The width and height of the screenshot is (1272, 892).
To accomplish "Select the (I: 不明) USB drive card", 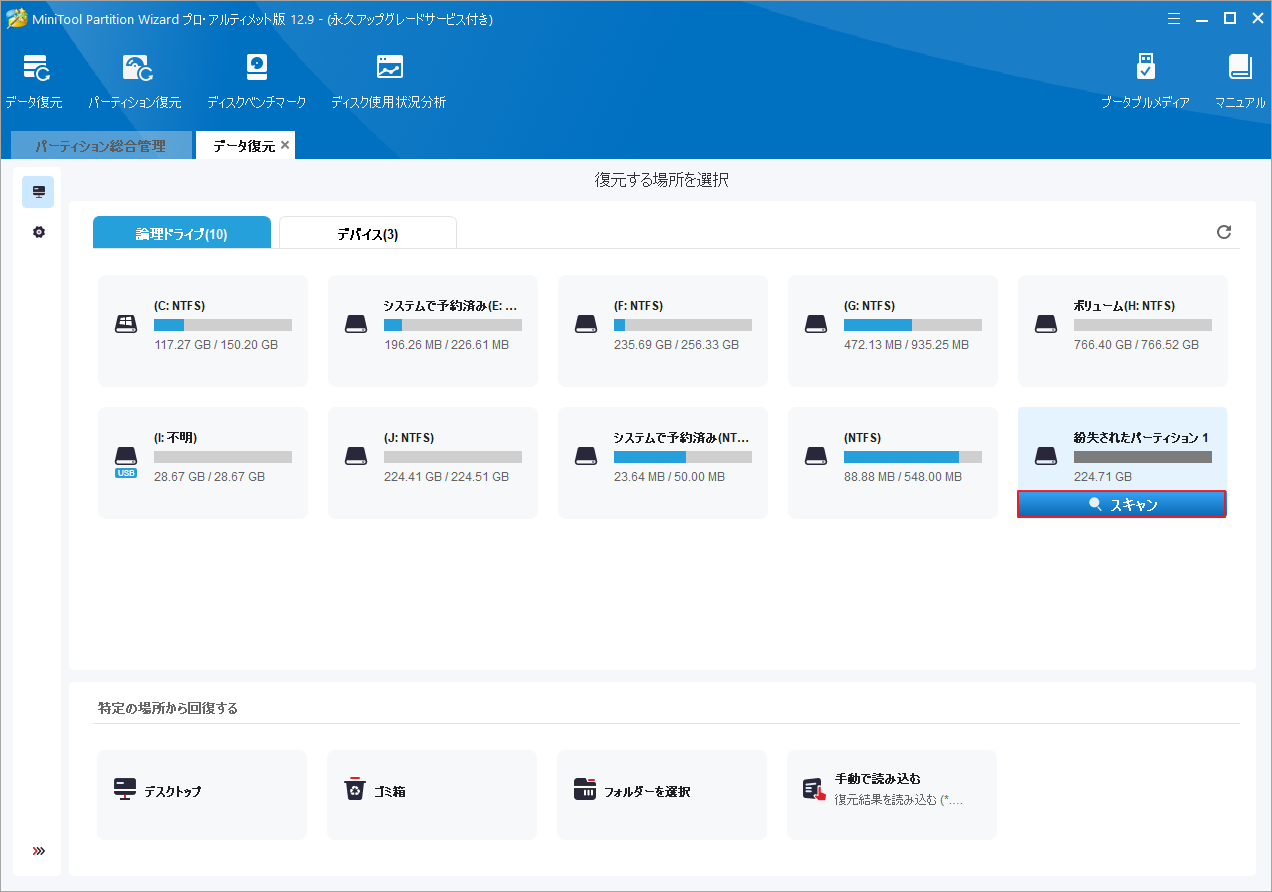I will tap(203, 463).
